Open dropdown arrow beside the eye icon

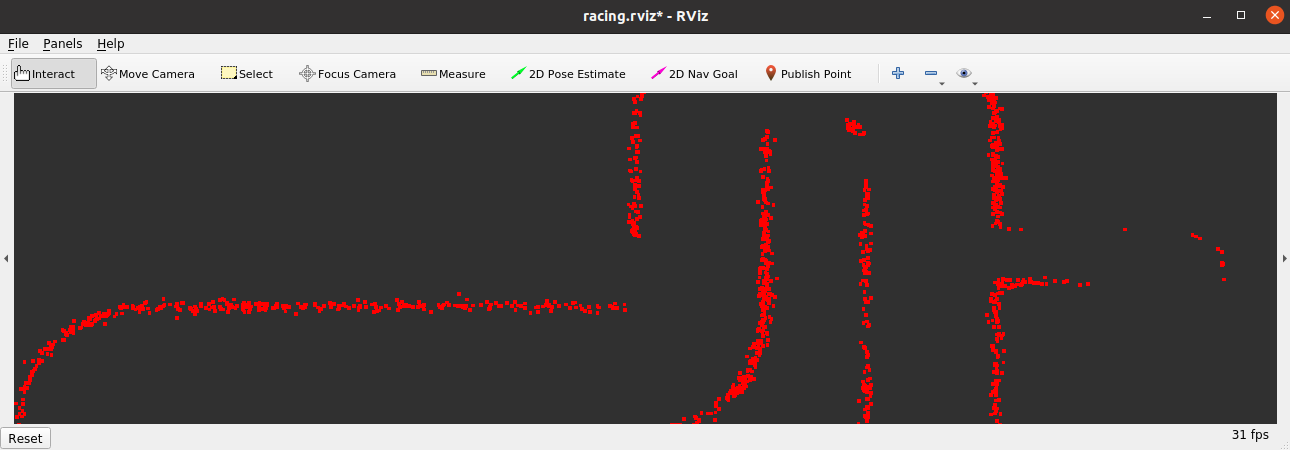pos(975,83)
